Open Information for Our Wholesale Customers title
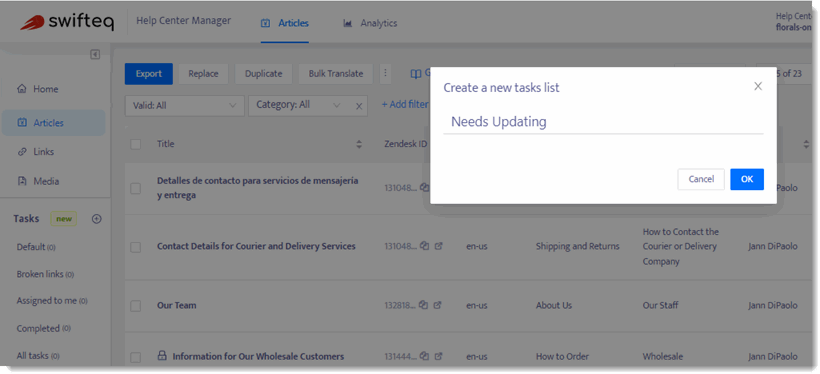Image resolution: width=820 pixels, height=374 pixels. pyautogui.click(x=258, y=356)
